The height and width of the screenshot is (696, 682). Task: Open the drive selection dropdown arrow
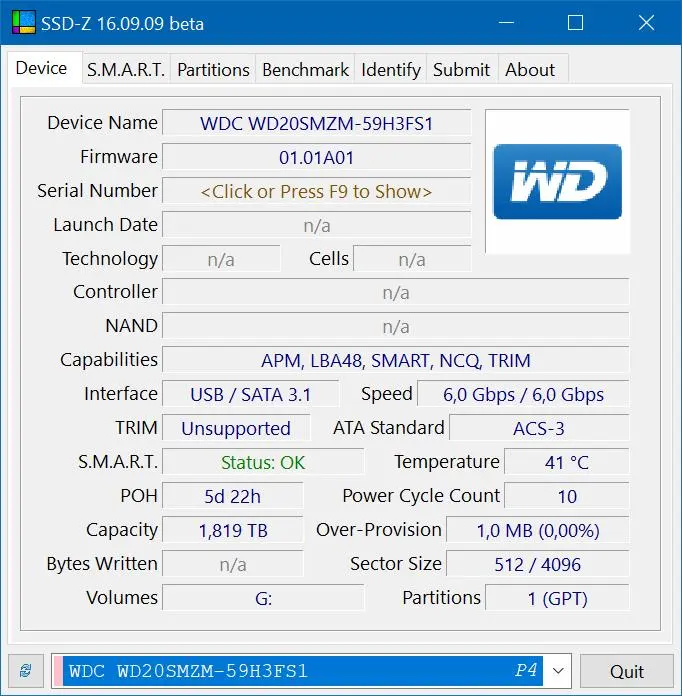click(558, 670)
